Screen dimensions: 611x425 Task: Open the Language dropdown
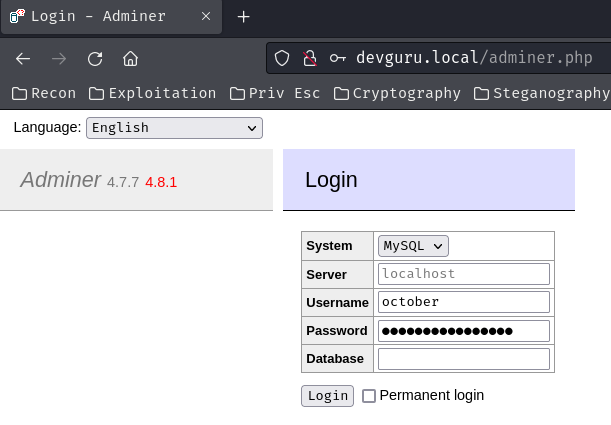(x=174, y=128)
